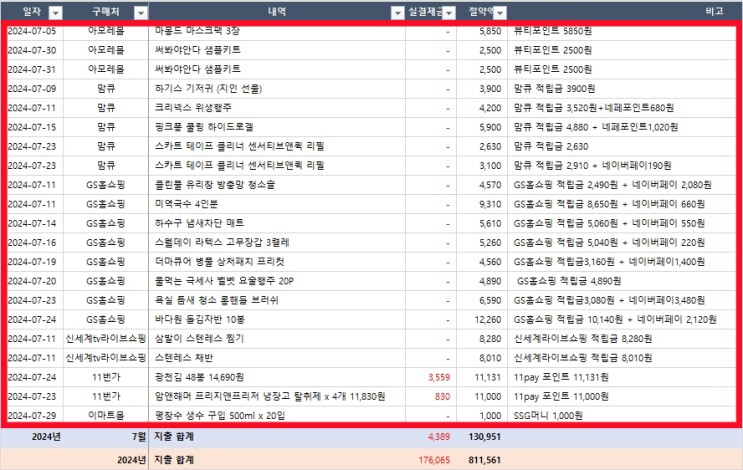Click the 7월 label in the subtotal row
743x470 pixels.
tap(138, 437)
